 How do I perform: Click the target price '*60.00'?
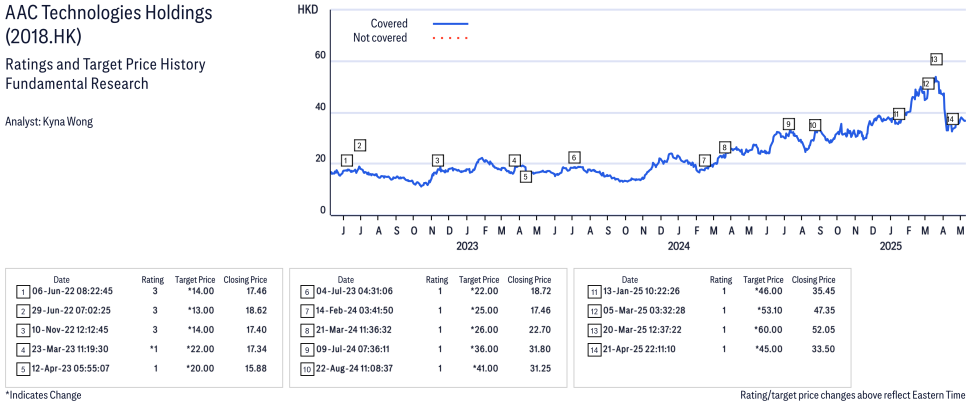[x=769, y=329]
